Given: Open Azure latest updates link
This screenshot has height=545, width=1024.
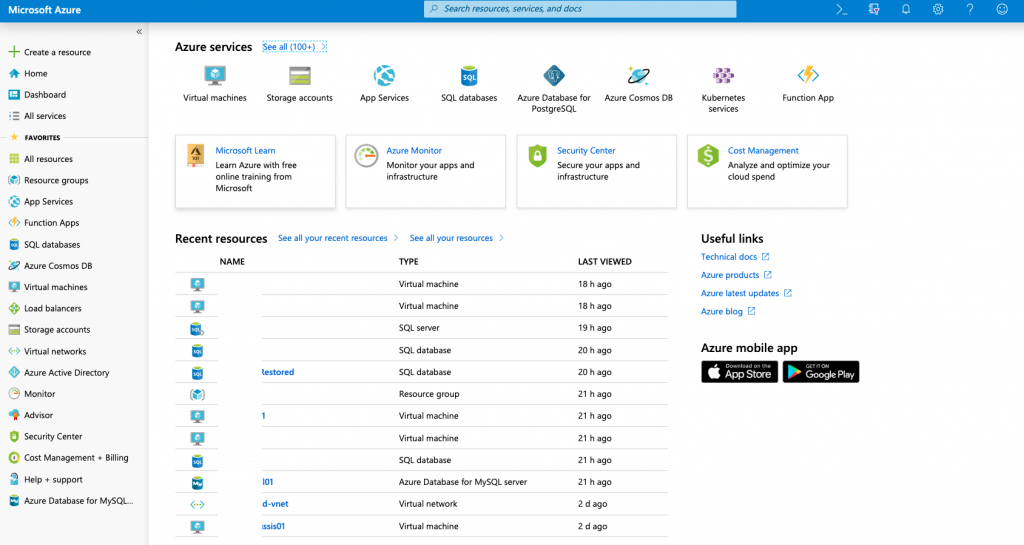Looking at the screenshot, I should pos(746,294).
